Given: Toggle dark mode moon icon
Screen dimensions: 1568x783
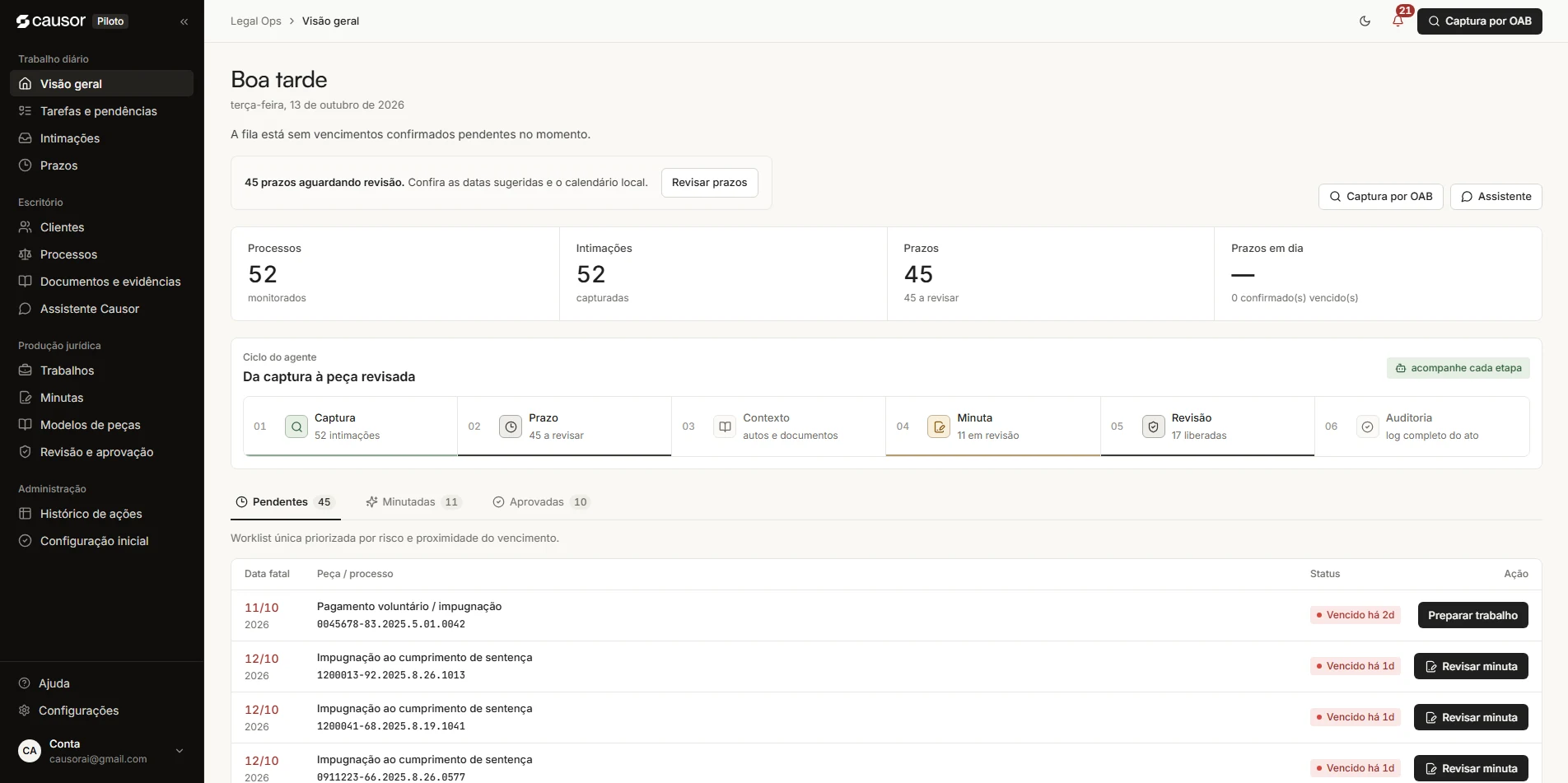Looking at the screenshot, I should [x=1365, y=21].
